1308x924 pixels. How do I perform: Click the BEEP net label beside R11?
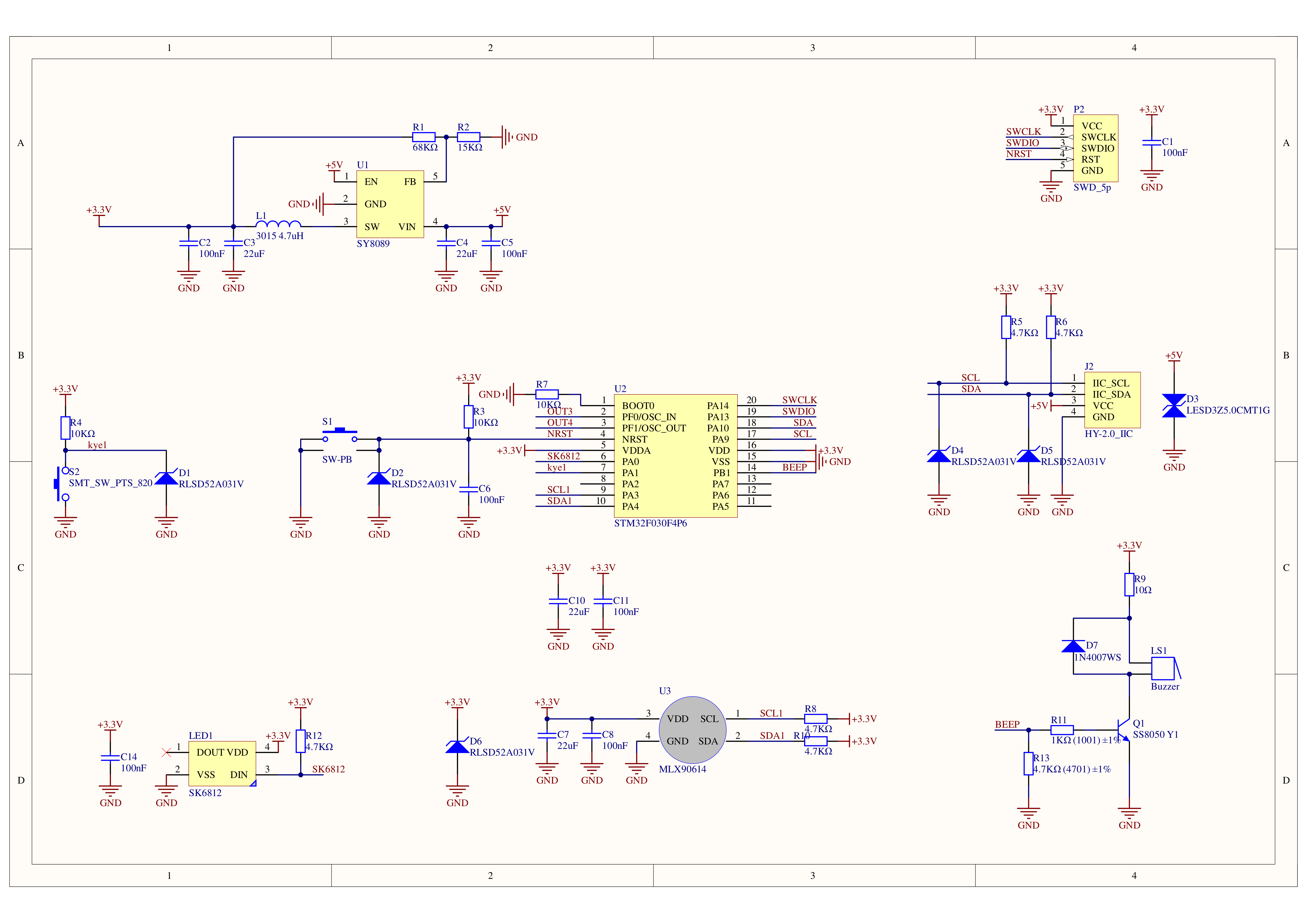pos(1007,725)
